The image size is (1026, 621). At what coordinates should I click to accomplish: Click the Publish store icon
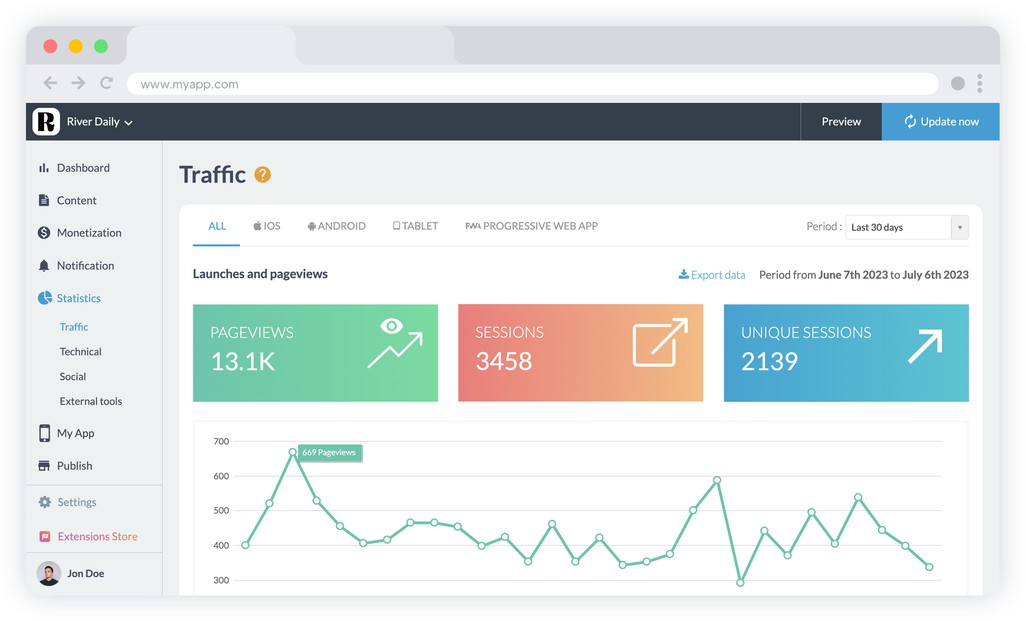(44, 466)
